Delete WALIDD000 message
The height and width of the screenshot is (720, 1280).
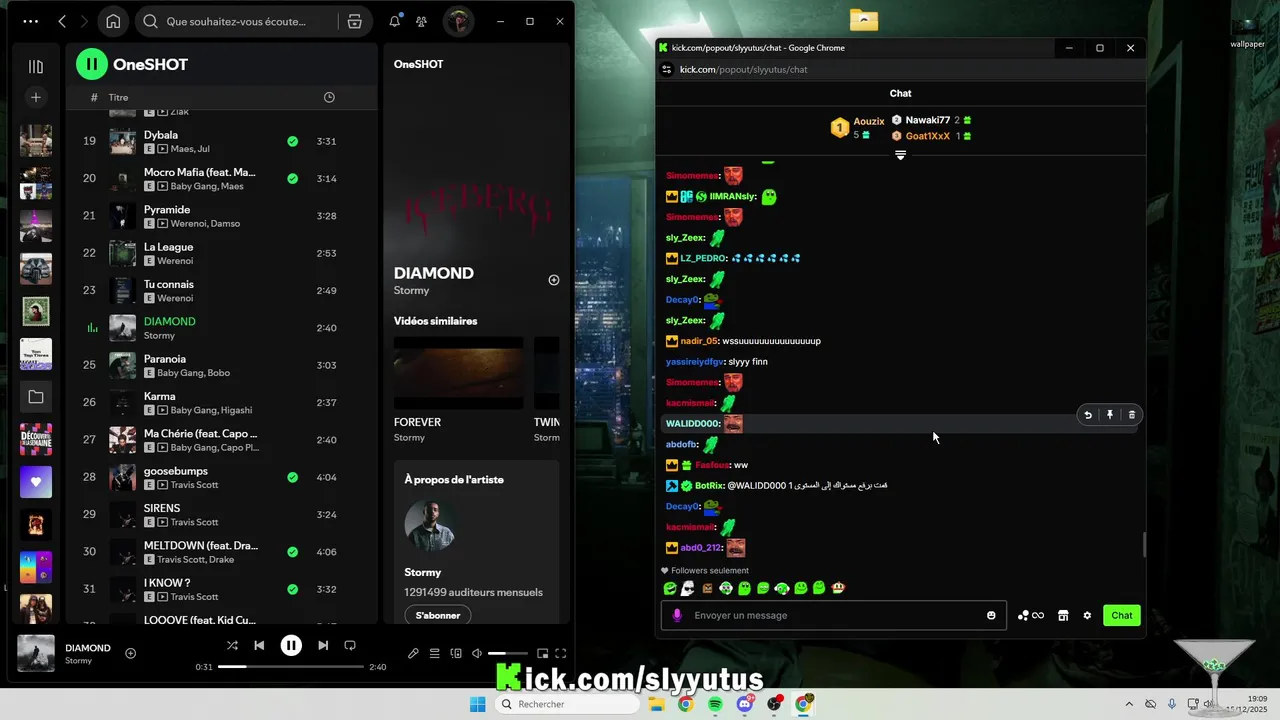1132,415
